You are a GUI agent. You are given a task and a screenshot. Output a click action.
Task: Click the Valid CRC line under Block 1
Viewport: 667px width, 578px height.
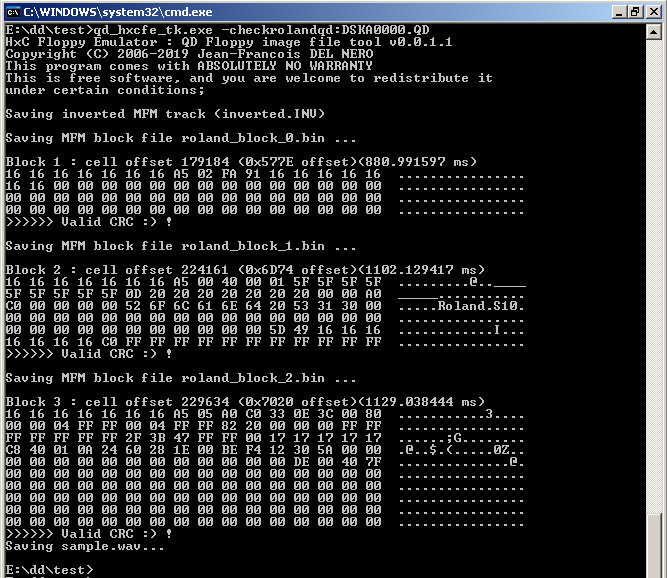[89, 222]
